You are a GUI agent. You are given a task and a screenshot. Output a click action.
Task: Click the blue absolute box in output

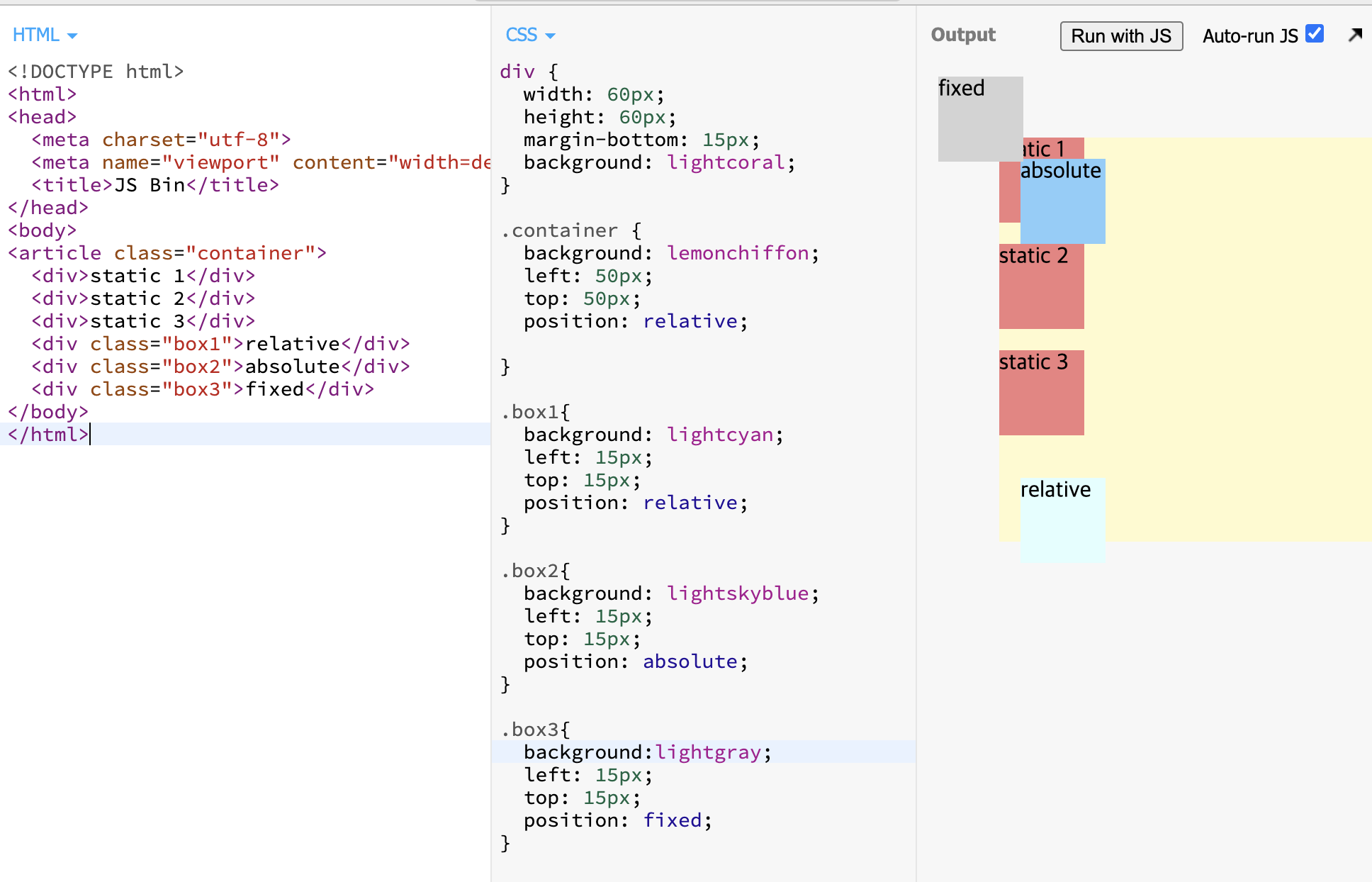(x=1062, y=206)
